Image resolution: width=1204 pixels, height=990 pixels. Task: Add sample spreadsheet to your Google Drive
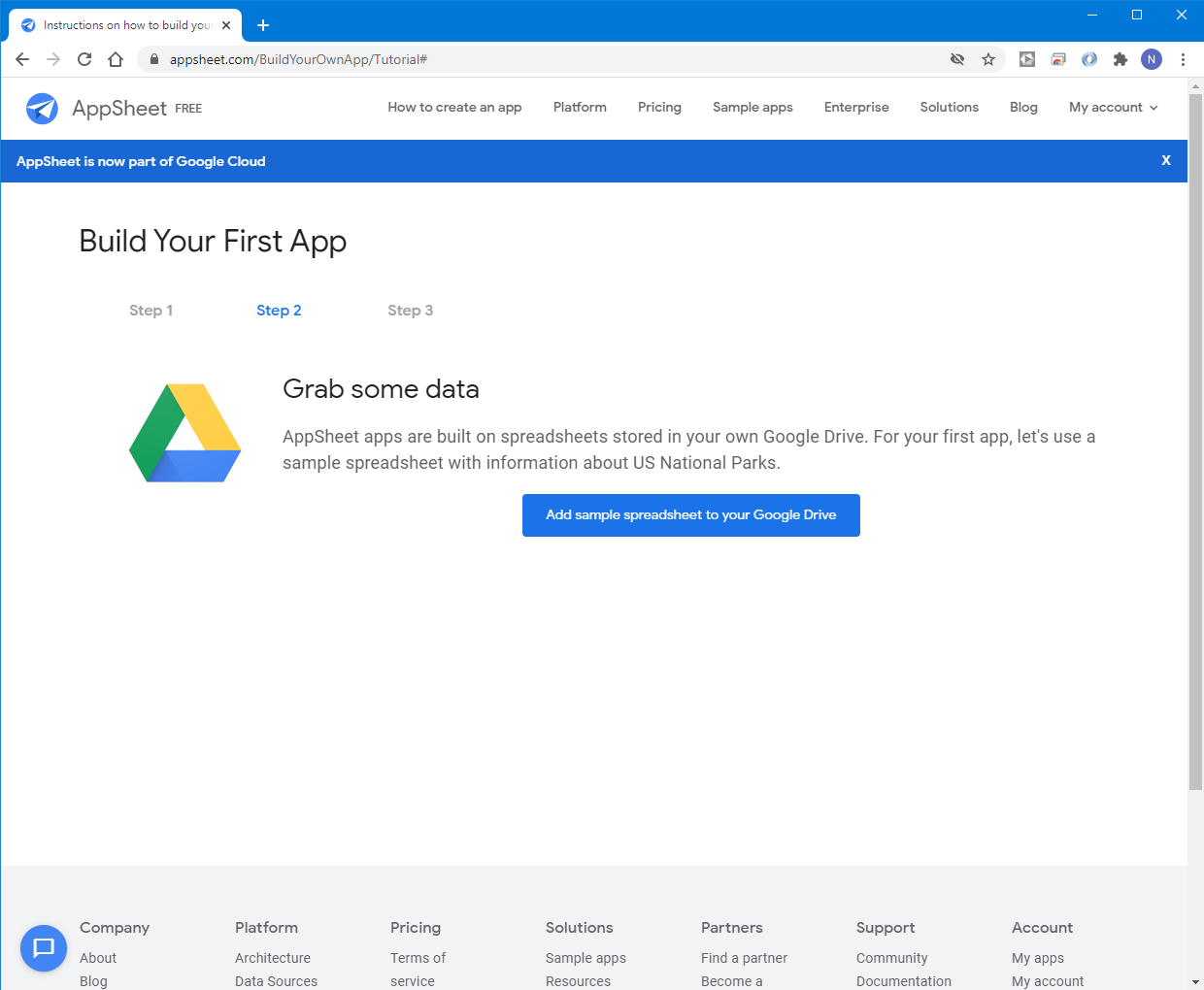click(x=690, y=515)
